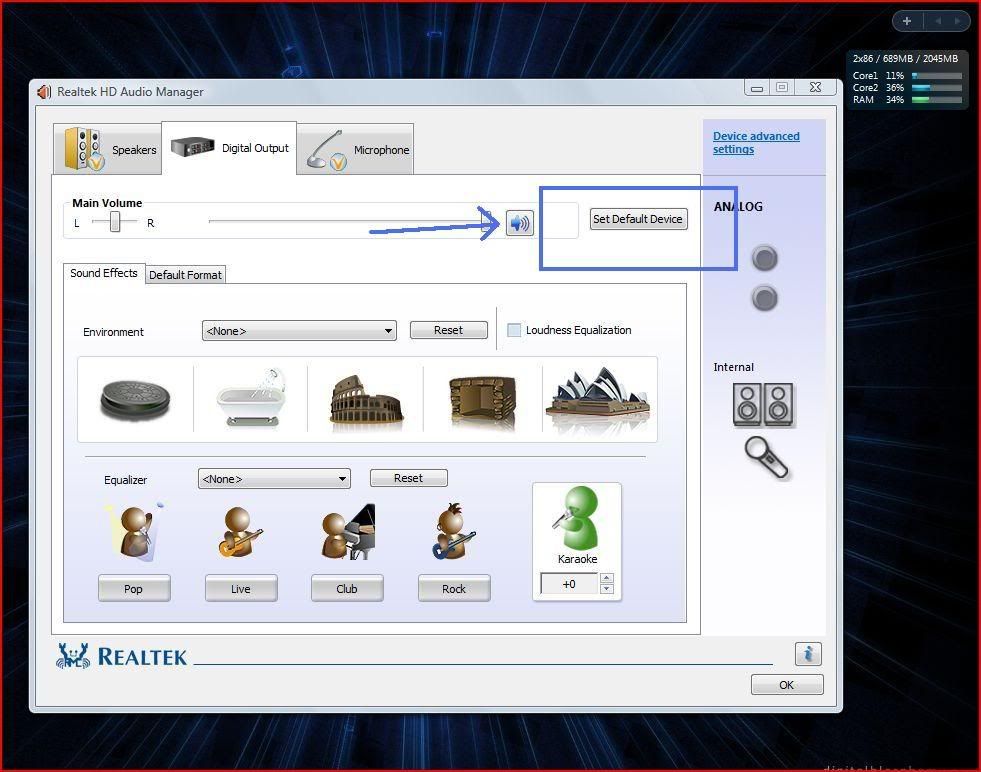Open the Environment dropdown list

pyautogui.click(x=299, y=330)
